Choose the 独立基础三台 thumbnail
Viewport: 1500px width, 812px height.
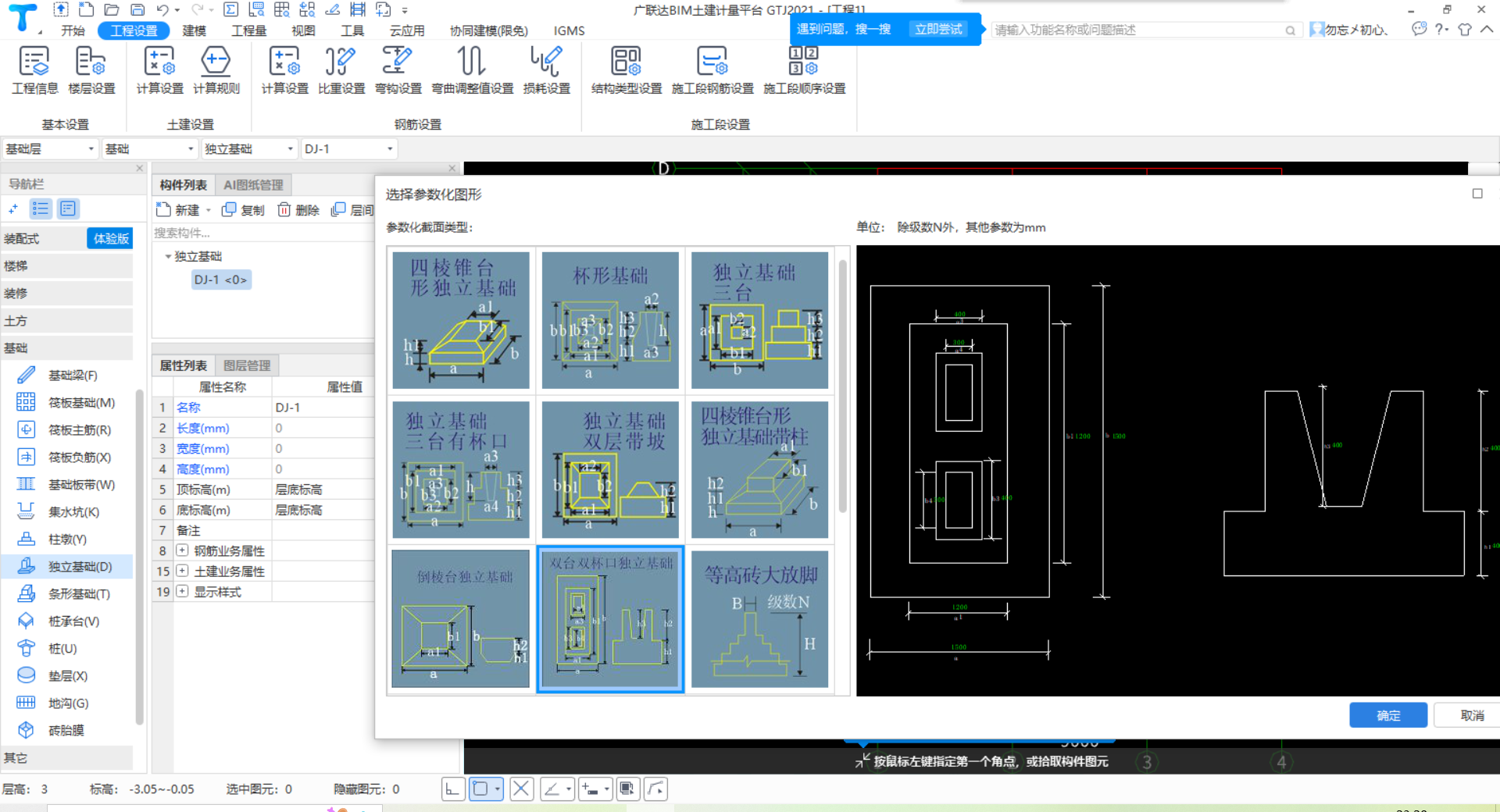tap(759, 319)
